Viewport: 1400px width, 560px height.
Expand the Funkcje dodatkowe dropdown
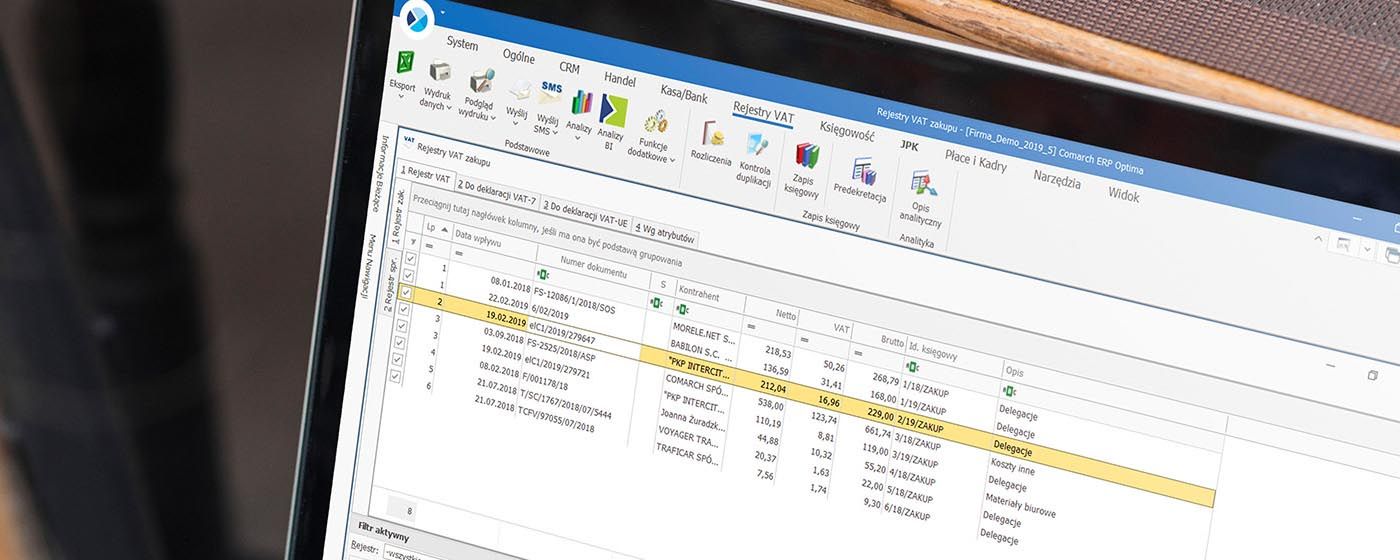click(x=673, y=159)
